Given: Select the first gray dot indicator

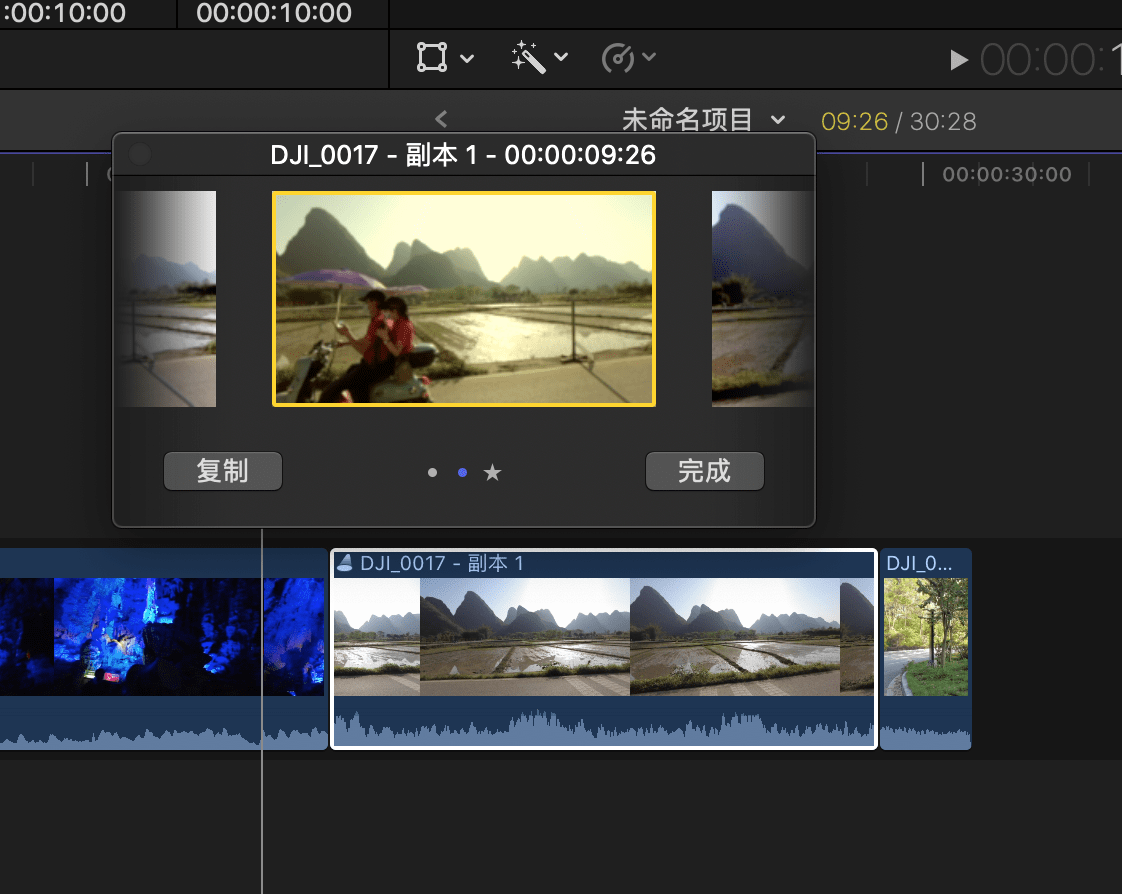Looking at the screenshot, I should (x=432, y=473).
